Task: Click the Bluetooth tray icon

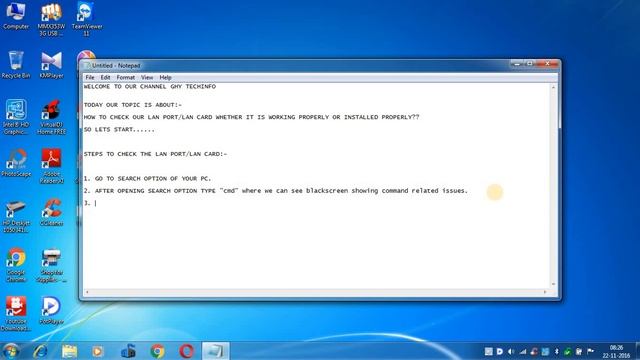Action: [x=556, y=351]
